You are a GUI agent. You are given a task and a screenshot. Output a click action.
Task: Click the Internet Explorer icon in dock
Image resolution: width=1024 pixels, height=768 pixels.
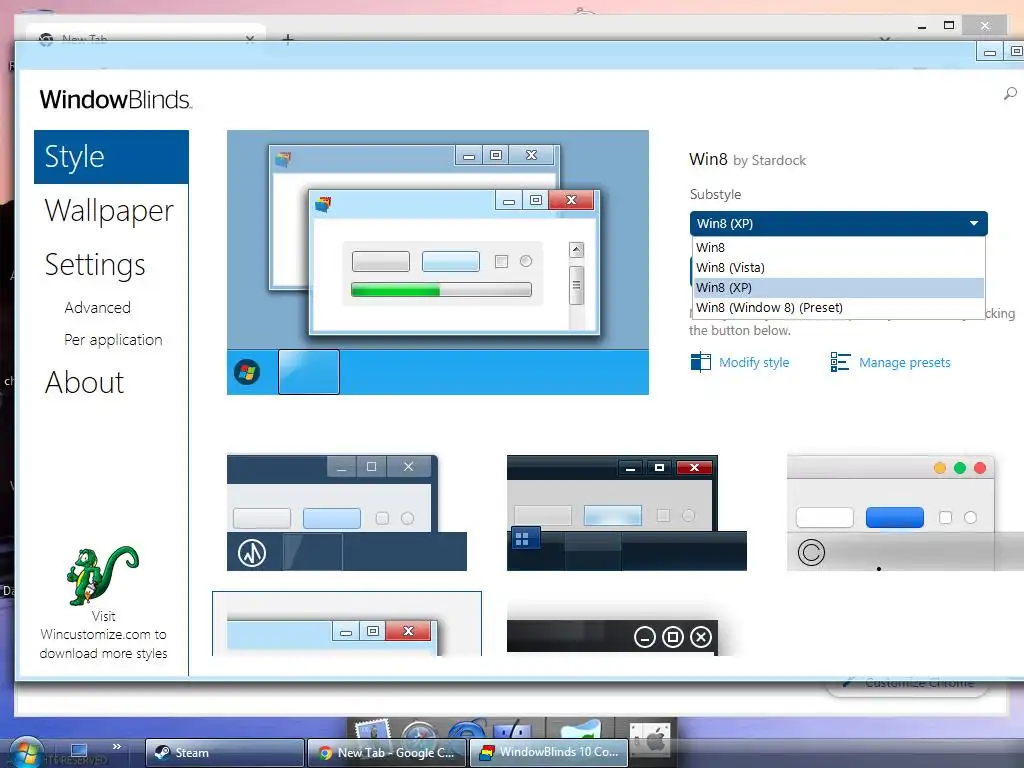click(468, 730)
